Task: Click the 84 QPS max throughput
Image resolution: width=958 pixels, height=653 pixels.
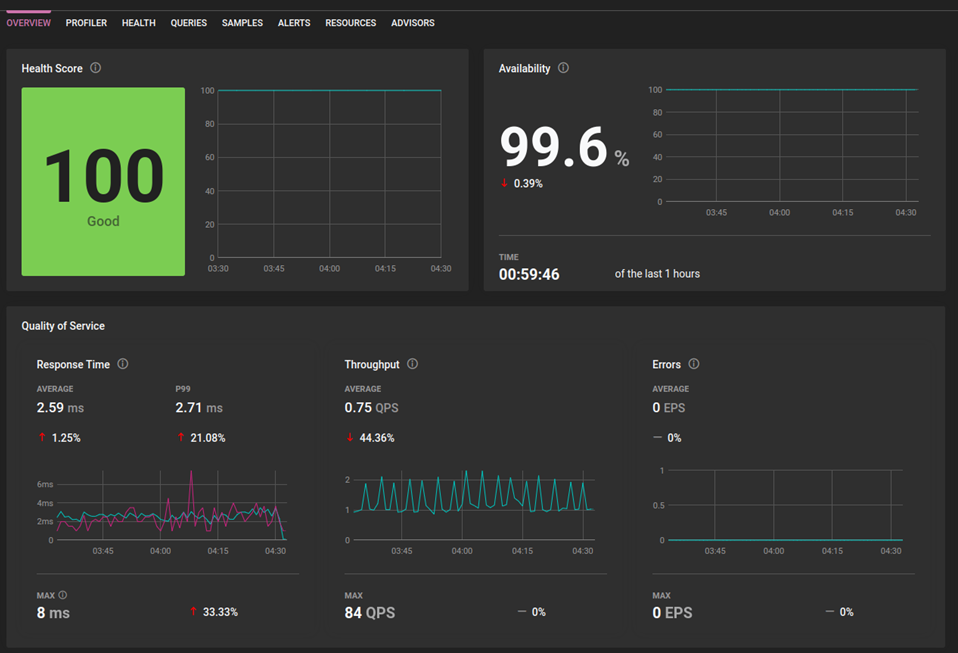Action: (x=370, y=613)
